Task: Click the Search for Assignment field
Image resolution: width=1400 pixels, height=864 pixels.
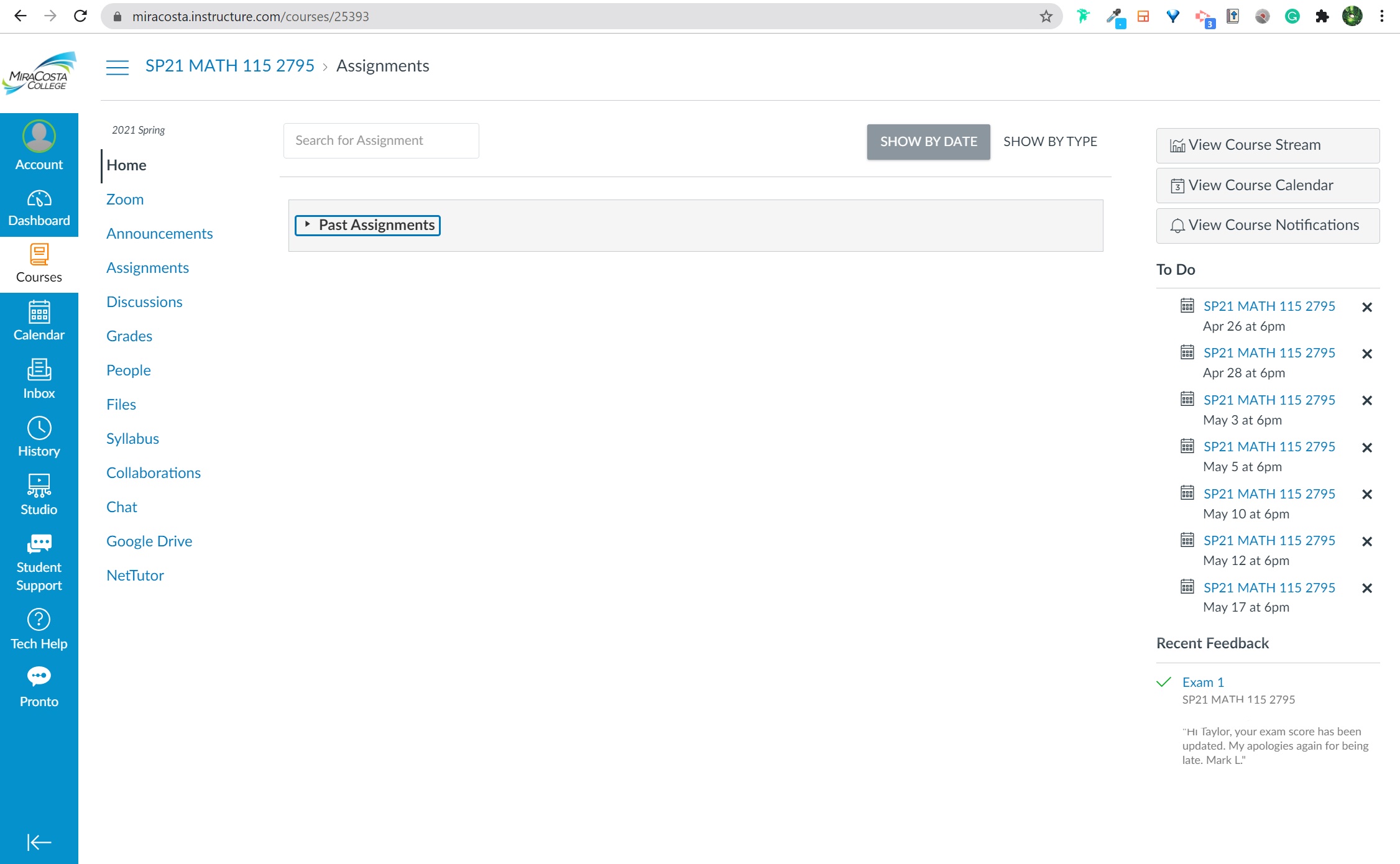Action: pyautogui.click(x=380, y=140)
